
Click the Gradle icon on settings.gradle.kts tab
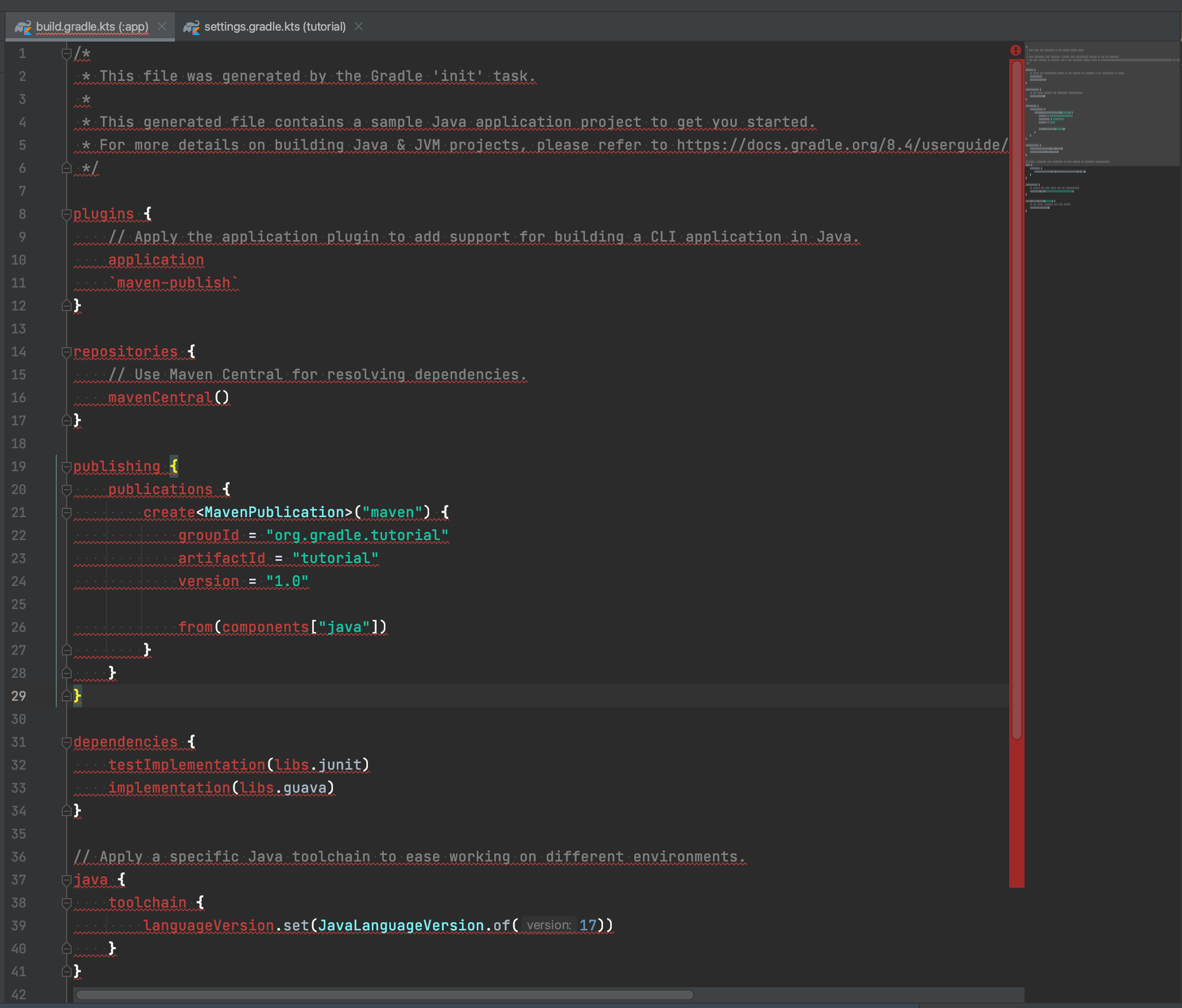pos(192,27)
